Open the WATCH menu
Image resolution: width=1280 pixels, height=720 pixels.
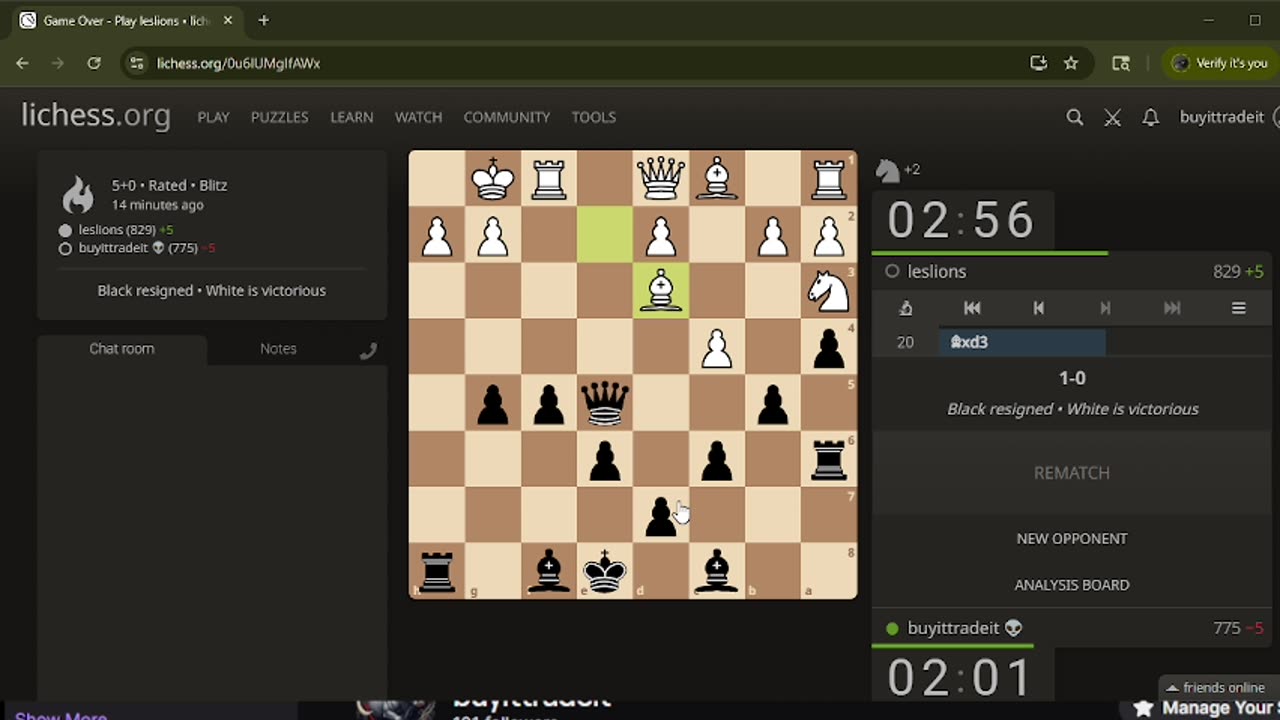418,117
